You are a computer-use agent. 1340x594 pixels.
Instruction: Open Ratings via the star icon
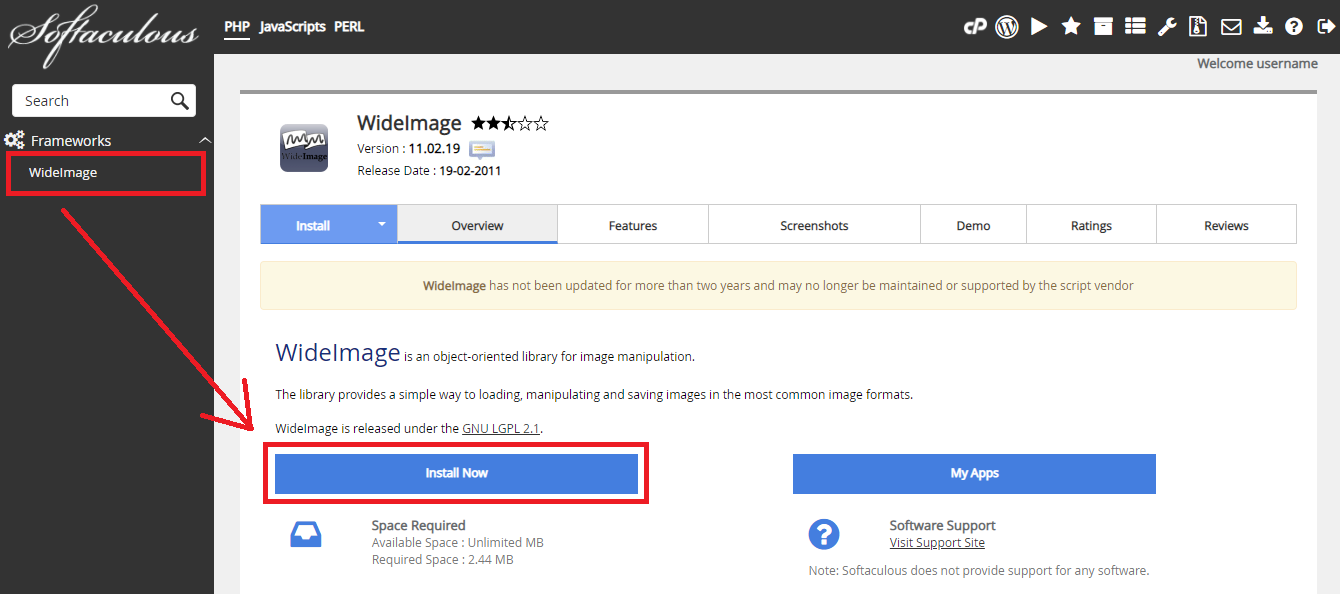coord(1071,26)
